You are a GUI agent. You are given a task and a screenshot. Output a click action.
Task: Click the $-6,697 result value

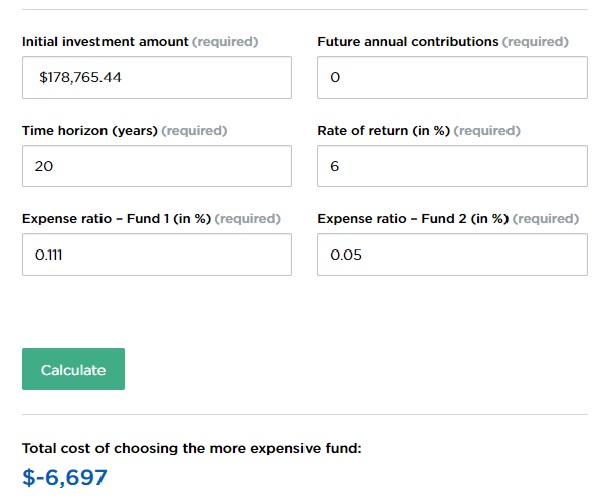point(65,477)
